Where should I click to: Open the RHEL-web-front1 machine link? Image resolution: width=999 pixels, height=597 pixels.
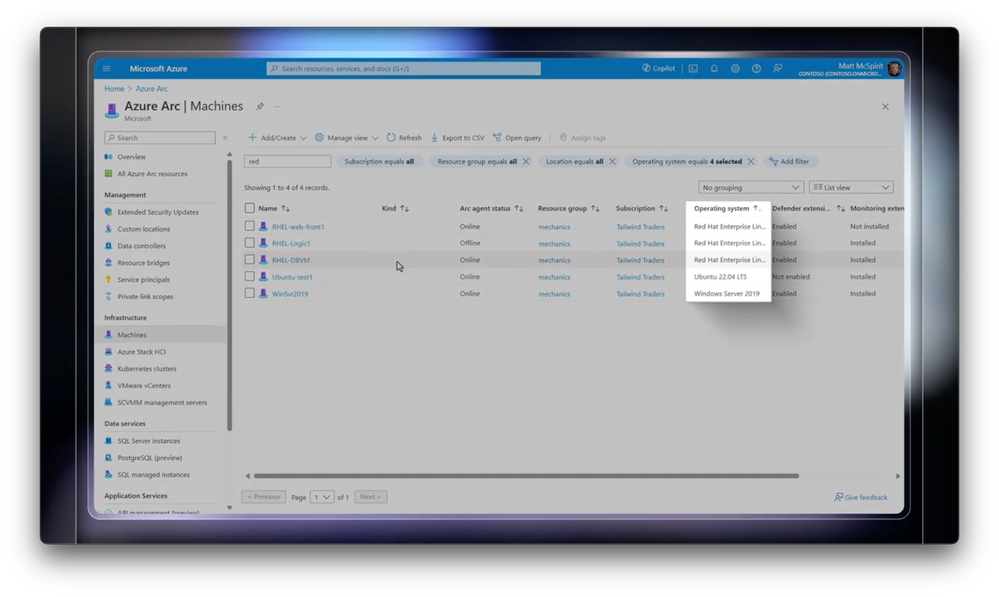pyautogui.click(x=298, y=227)
